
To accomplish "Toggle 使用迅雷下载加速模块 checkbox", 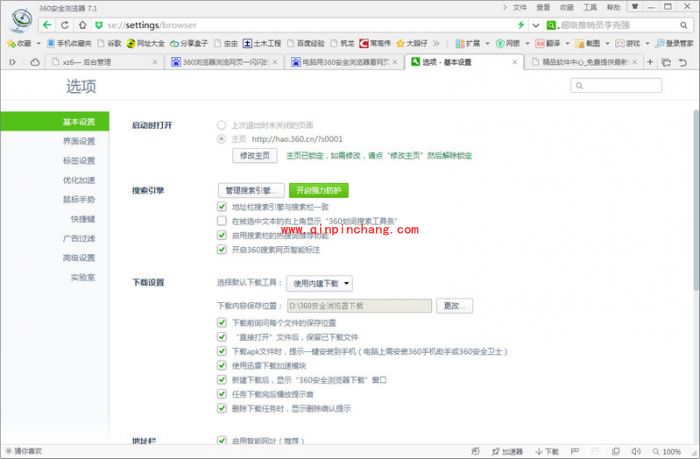I will (222, 365).
